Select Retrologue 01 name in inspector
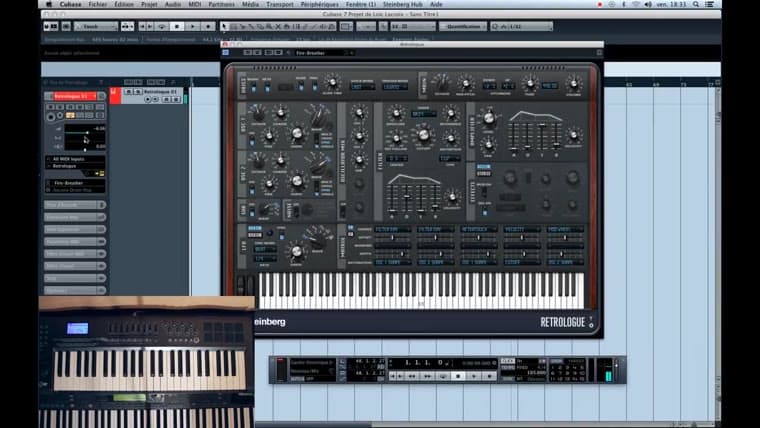The width and height of the screenshot is (760, 428). coord(74,96)
